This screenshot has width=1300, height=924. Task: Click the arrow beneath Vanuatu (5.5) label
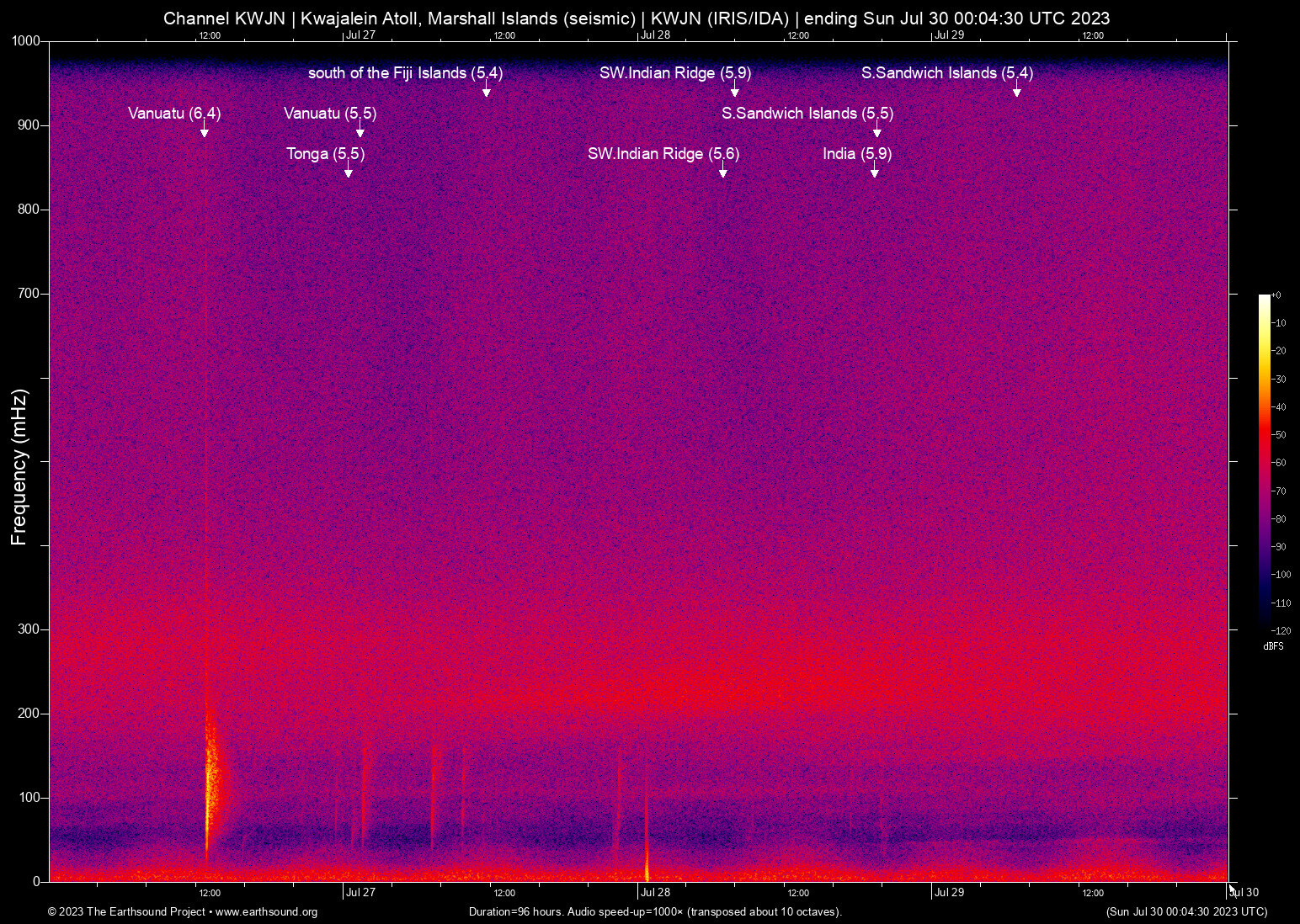tap(360, 132)
